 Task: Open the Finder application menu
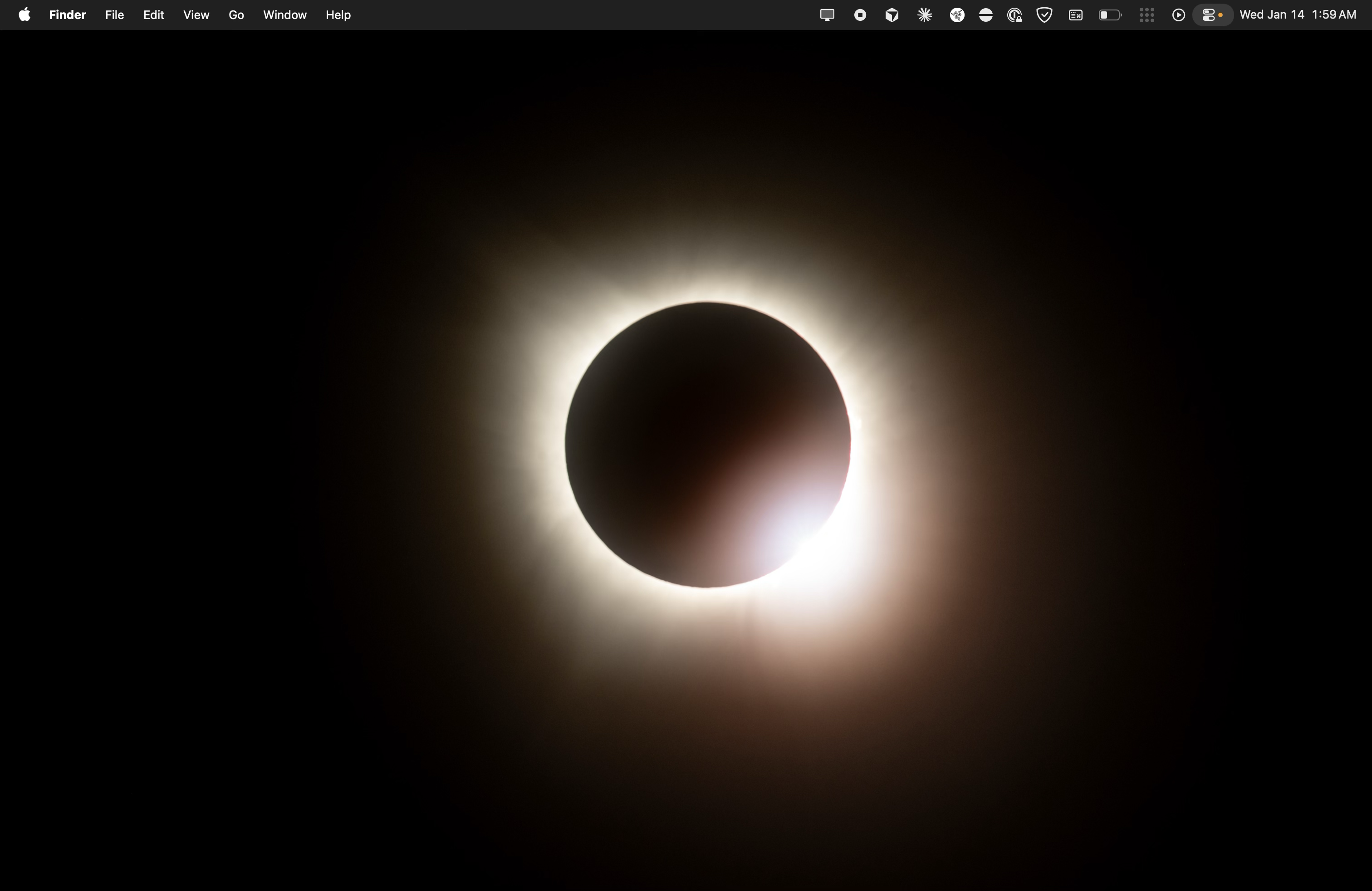point(68,15)
